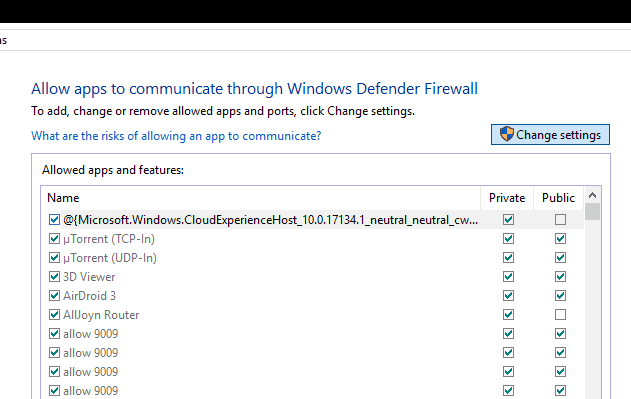Image resolution: width=631 pixels, height=399 pixels.
Task: Click the Change settings button
Action: coord(550,134)
